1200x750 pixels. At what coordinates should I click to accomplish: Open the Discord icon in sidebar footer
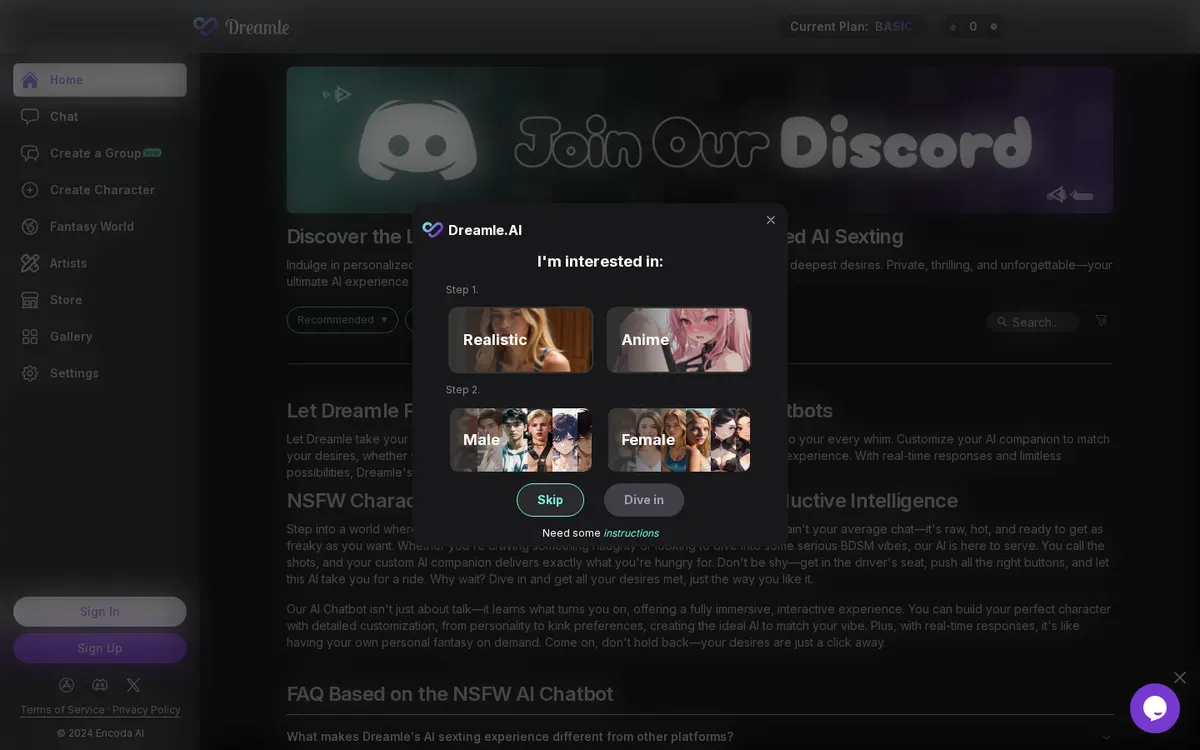[100, 685]
